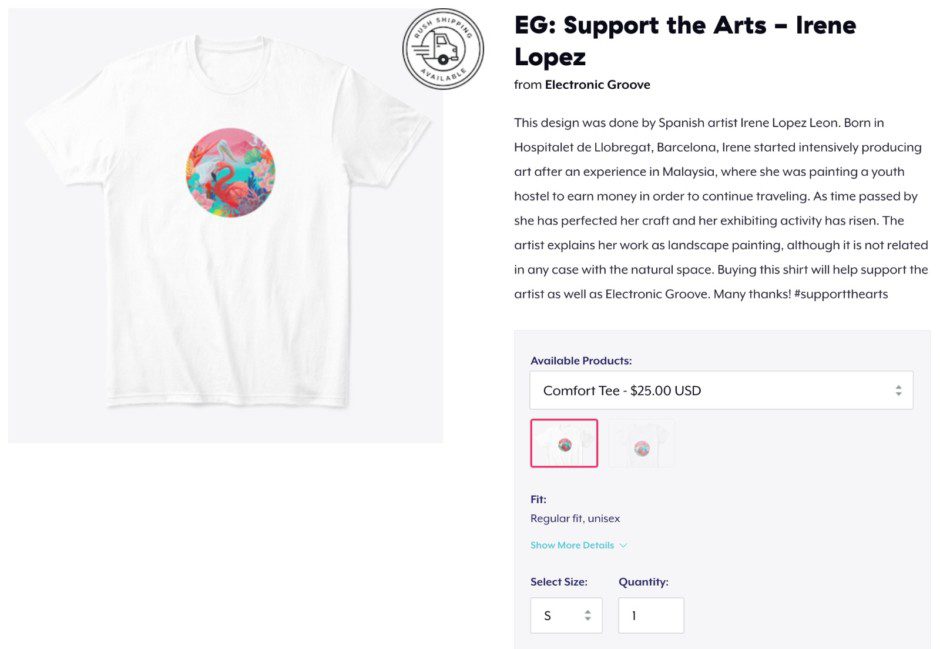Click the Regular fit, unisex text
The height and width of the screenshot is (649, 940).
[x=575, y=519]
